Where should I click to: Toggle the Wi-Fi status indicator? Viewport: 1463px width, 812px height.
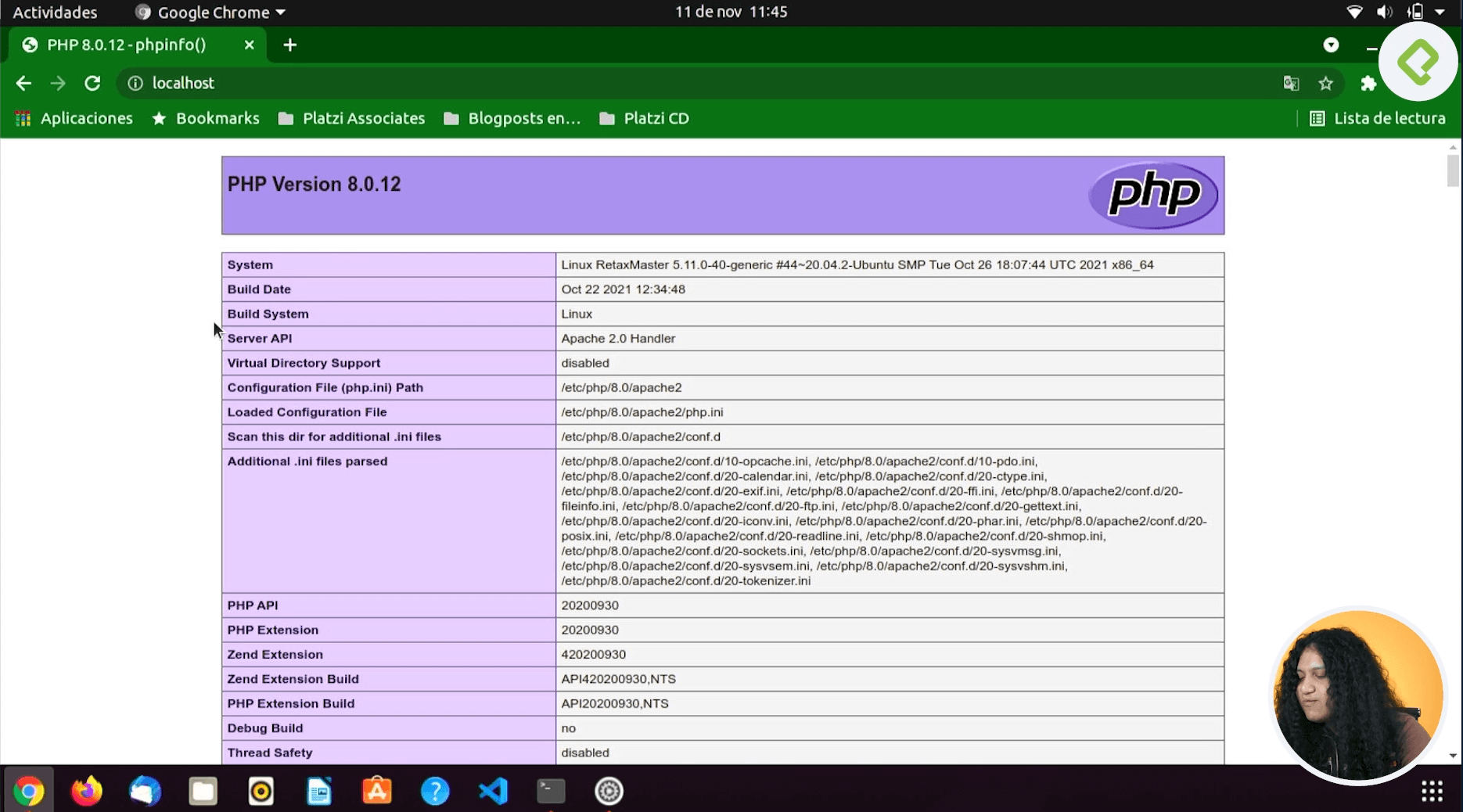tap(1354, 12)
